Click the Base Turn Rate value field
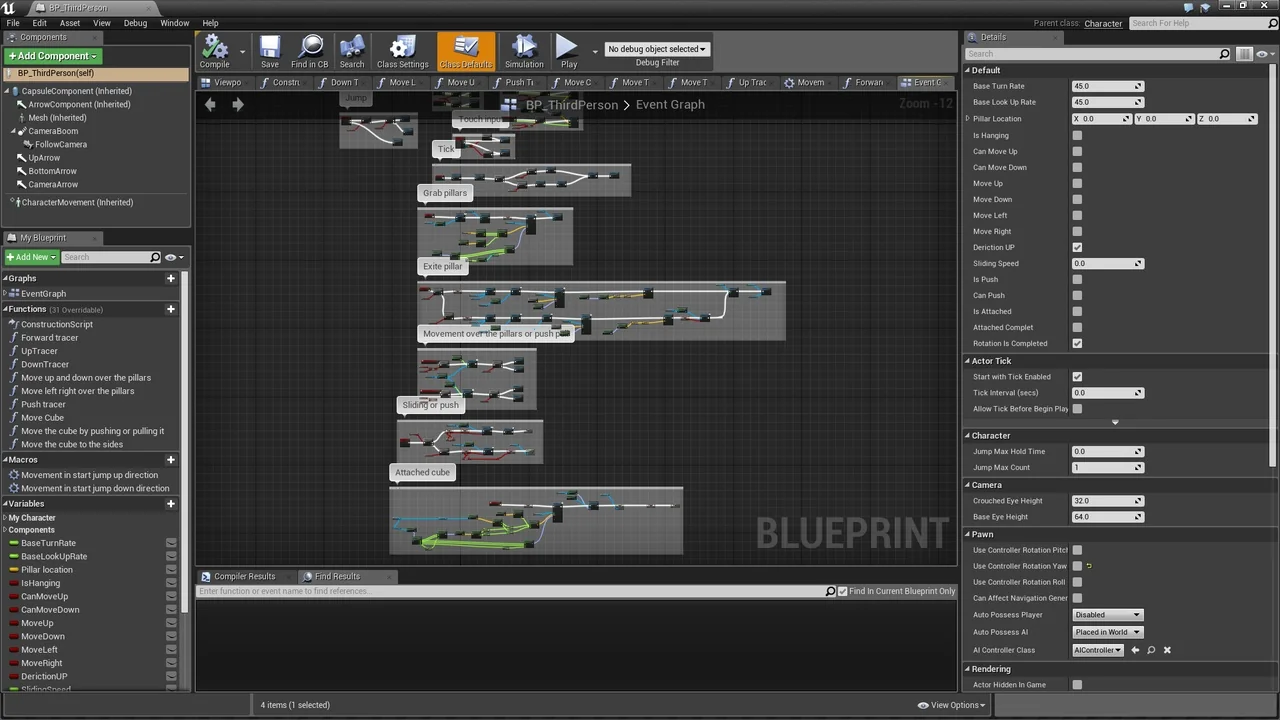The height and width of the screenshot is (720, 1280). 1102,86
